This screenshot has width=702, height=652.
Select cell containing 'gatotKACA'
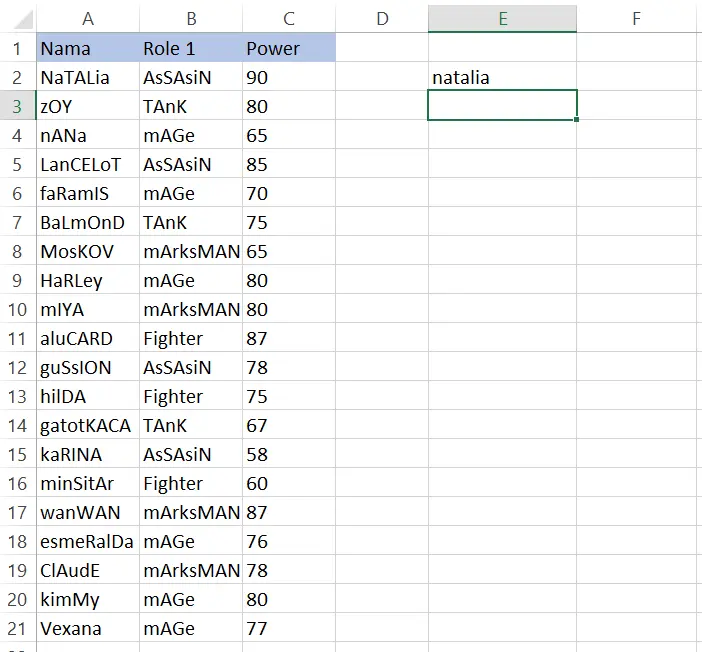pyautogui.click(x=88, y=425)
